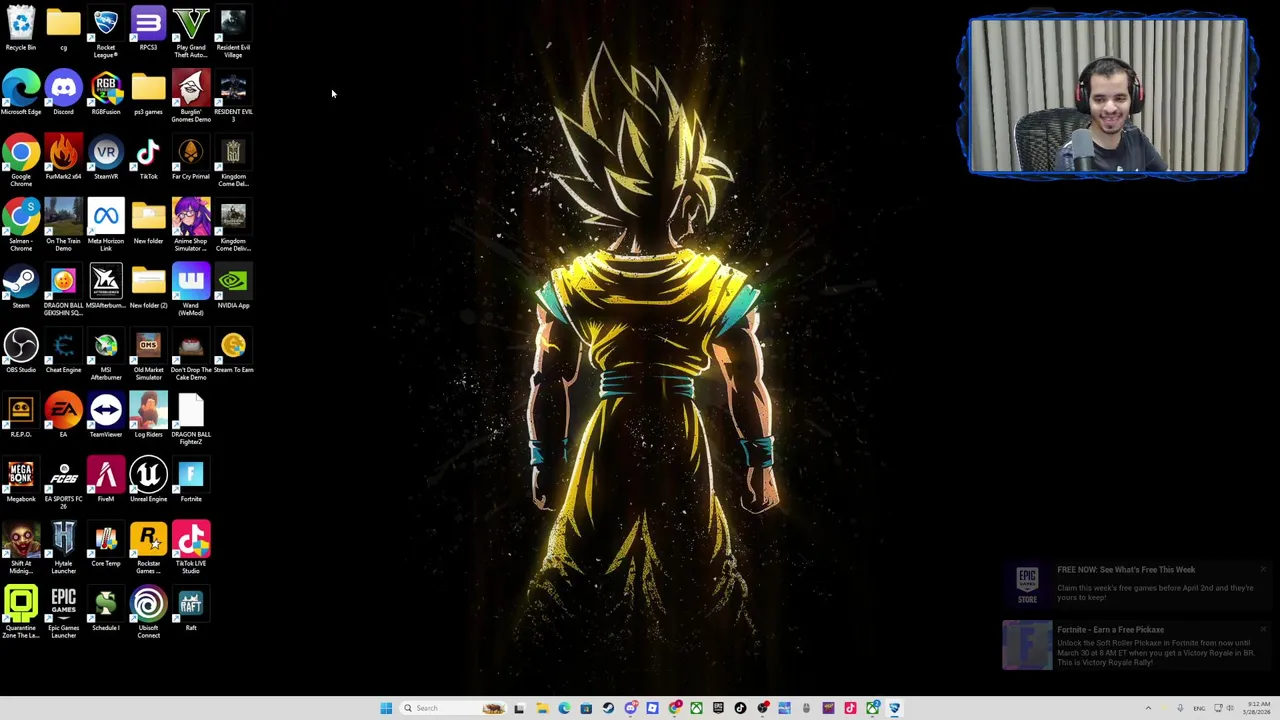Open the EA app desktop icon
The width and height of the screenshot is (1280, 720).
pos(63,417)
